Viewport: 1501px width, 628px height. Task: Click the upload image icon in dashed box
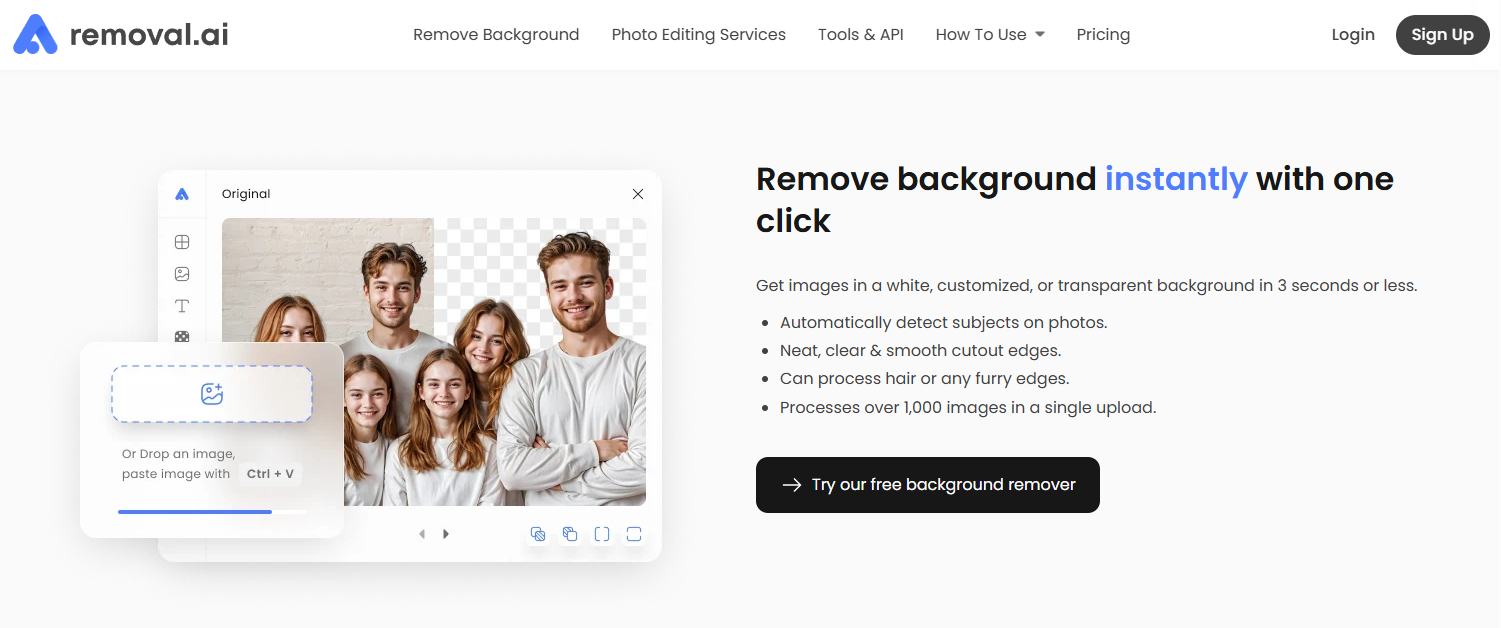[211, 394]
